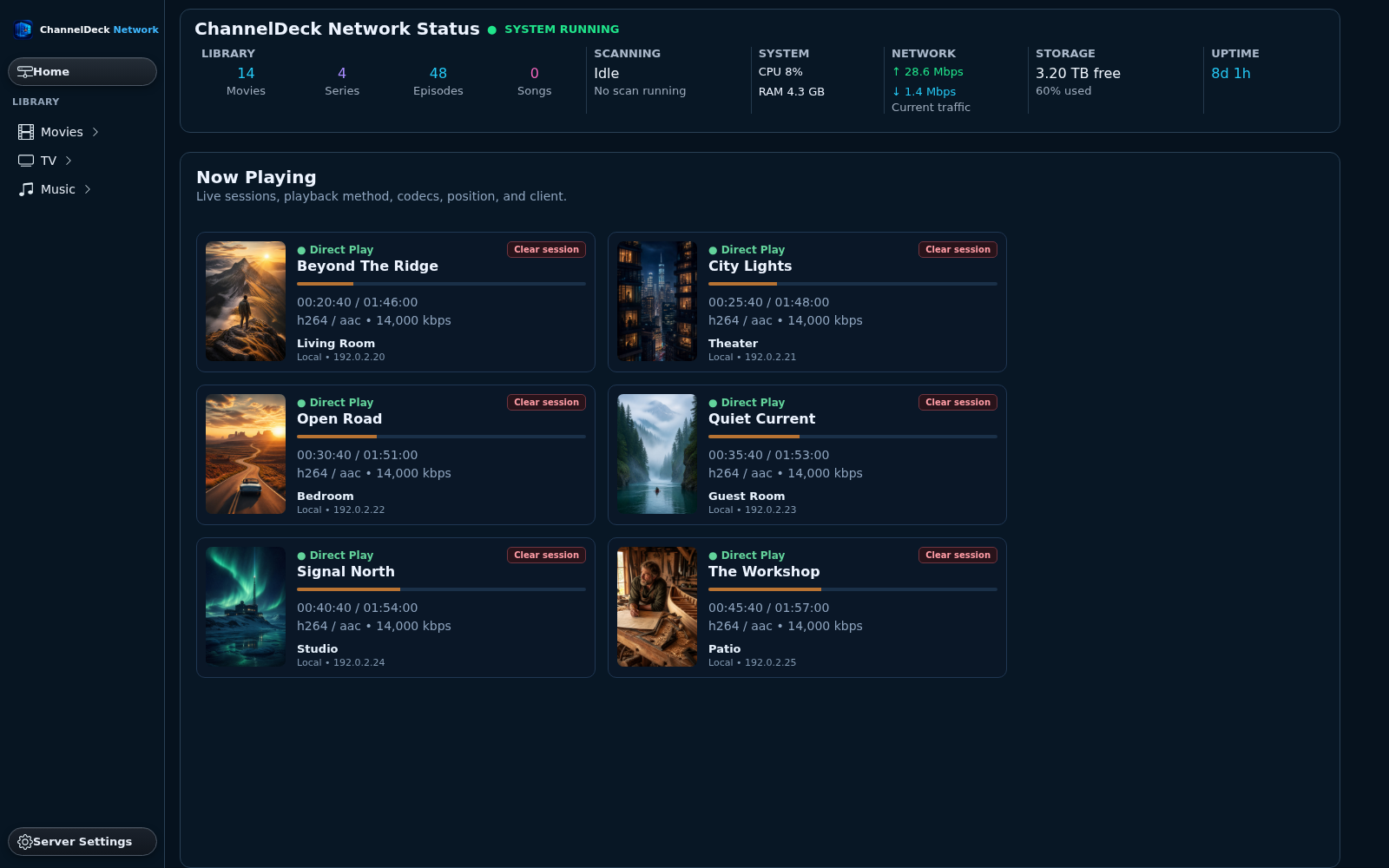Go to the Home page
Viewport: 1389px width, 868px height.
click(x=82, y=72)
